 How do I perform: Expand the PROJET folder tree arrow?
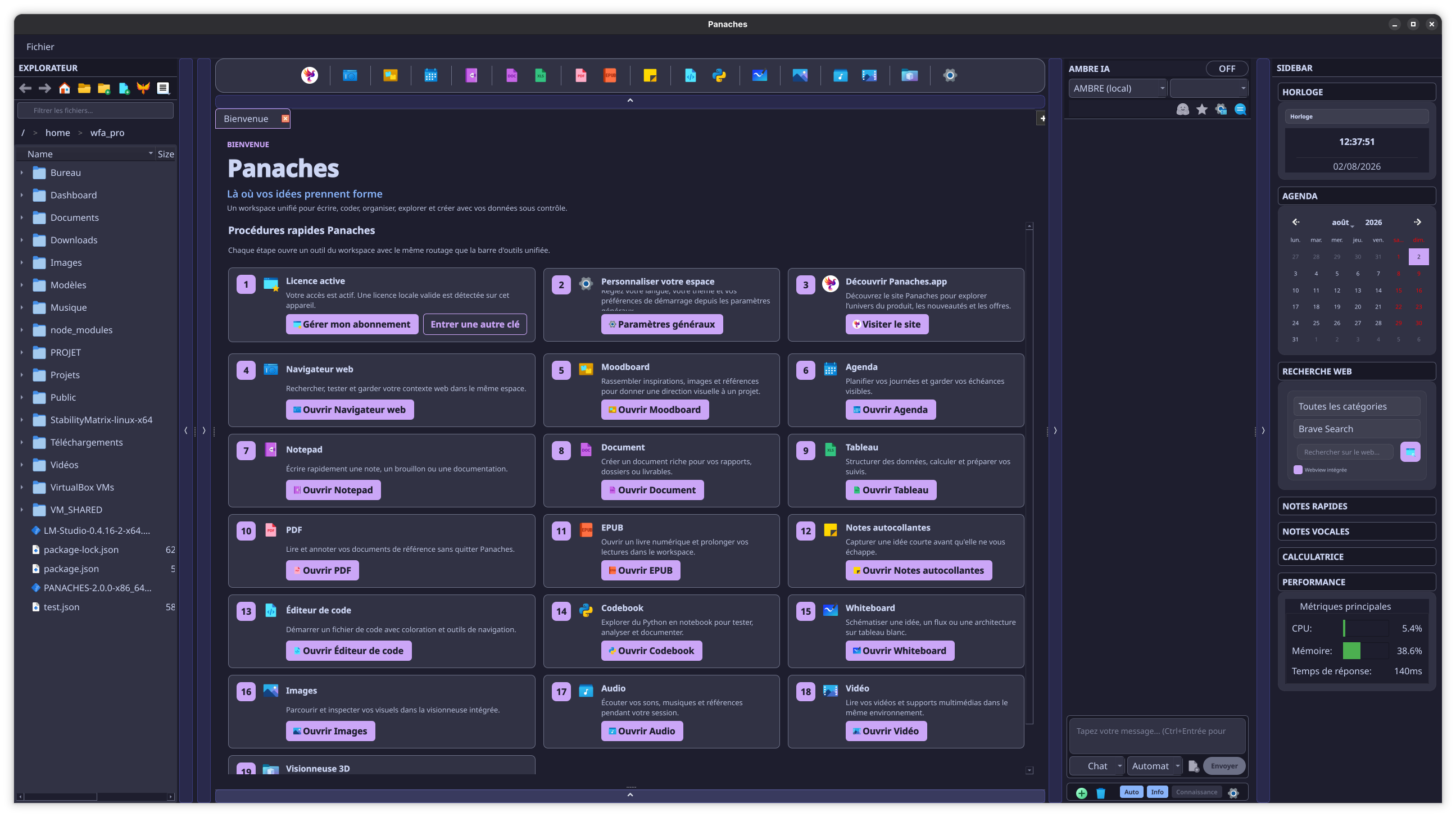22,352
